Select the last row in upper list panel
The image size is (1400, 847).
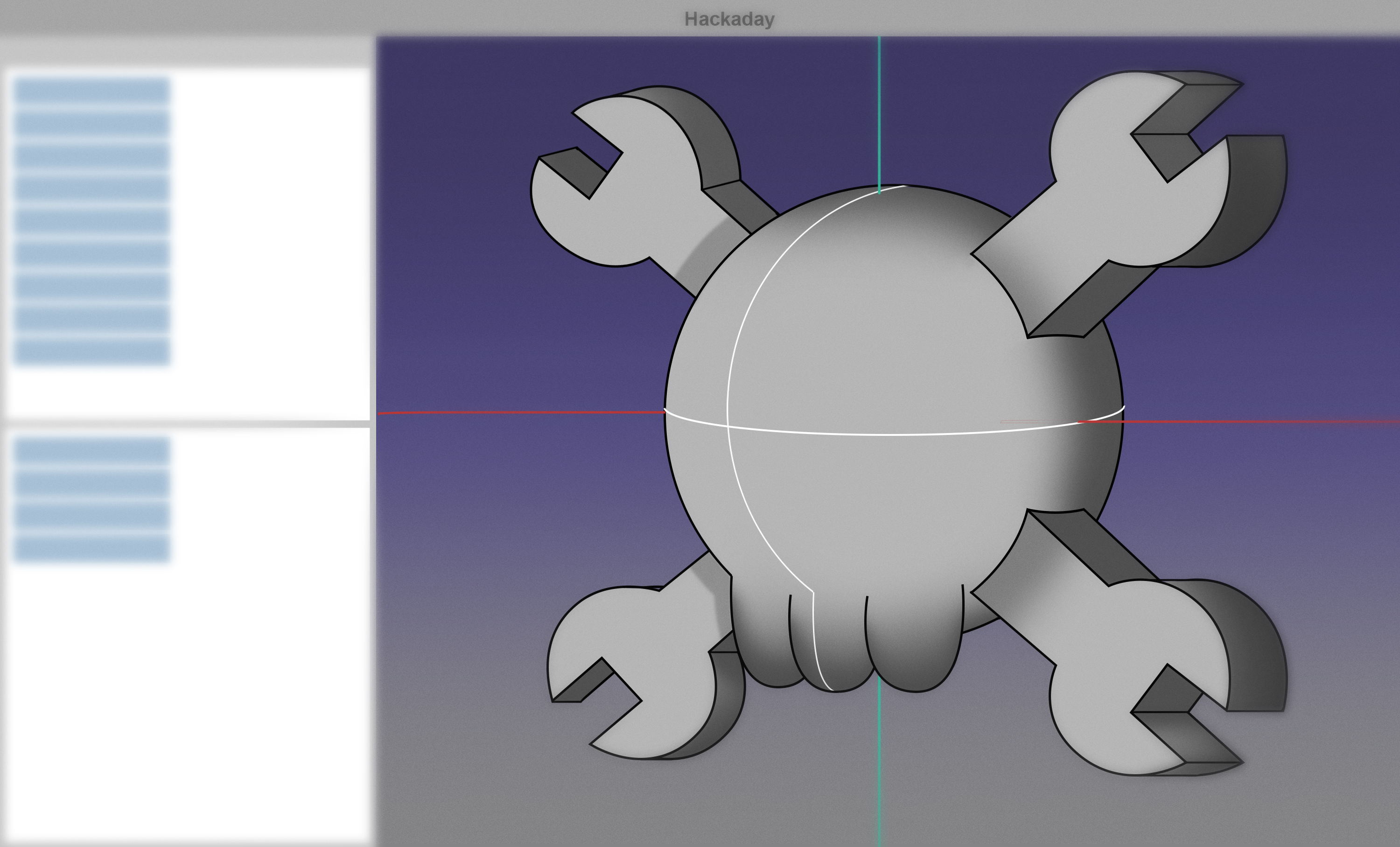[91, 350]
